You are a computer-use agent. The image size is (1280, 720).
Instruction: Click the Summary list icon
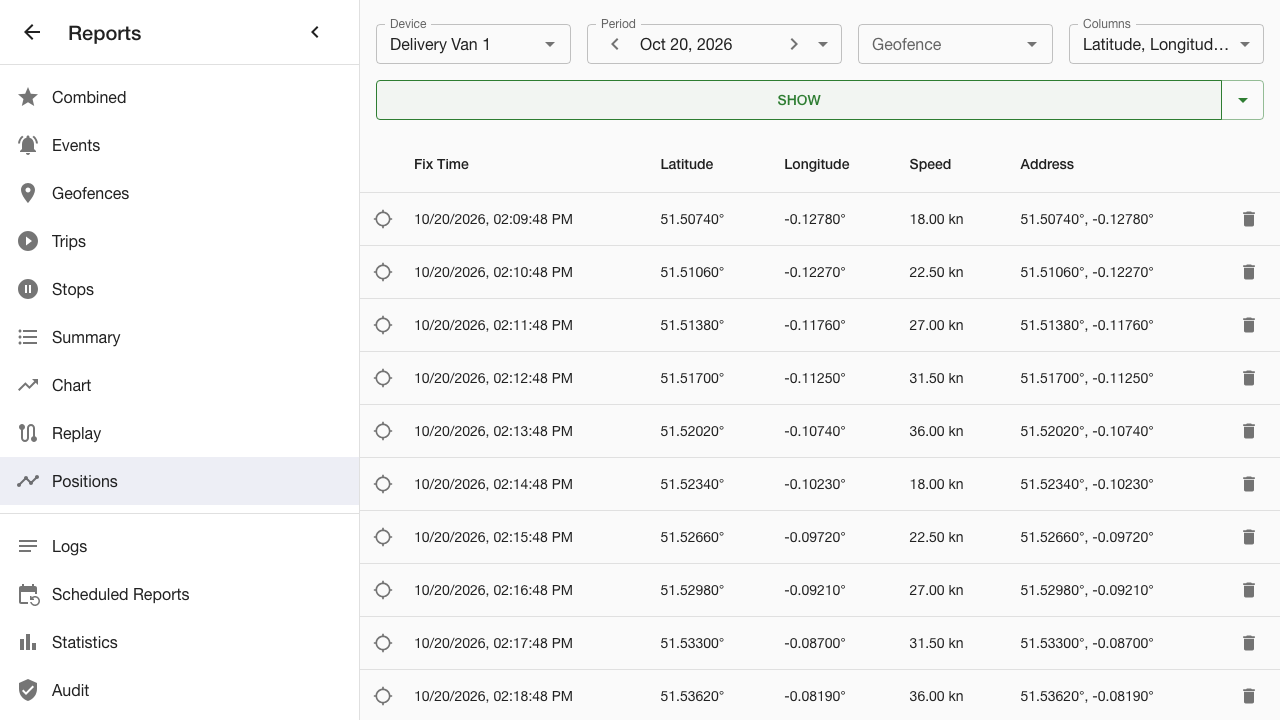(28, 337)
